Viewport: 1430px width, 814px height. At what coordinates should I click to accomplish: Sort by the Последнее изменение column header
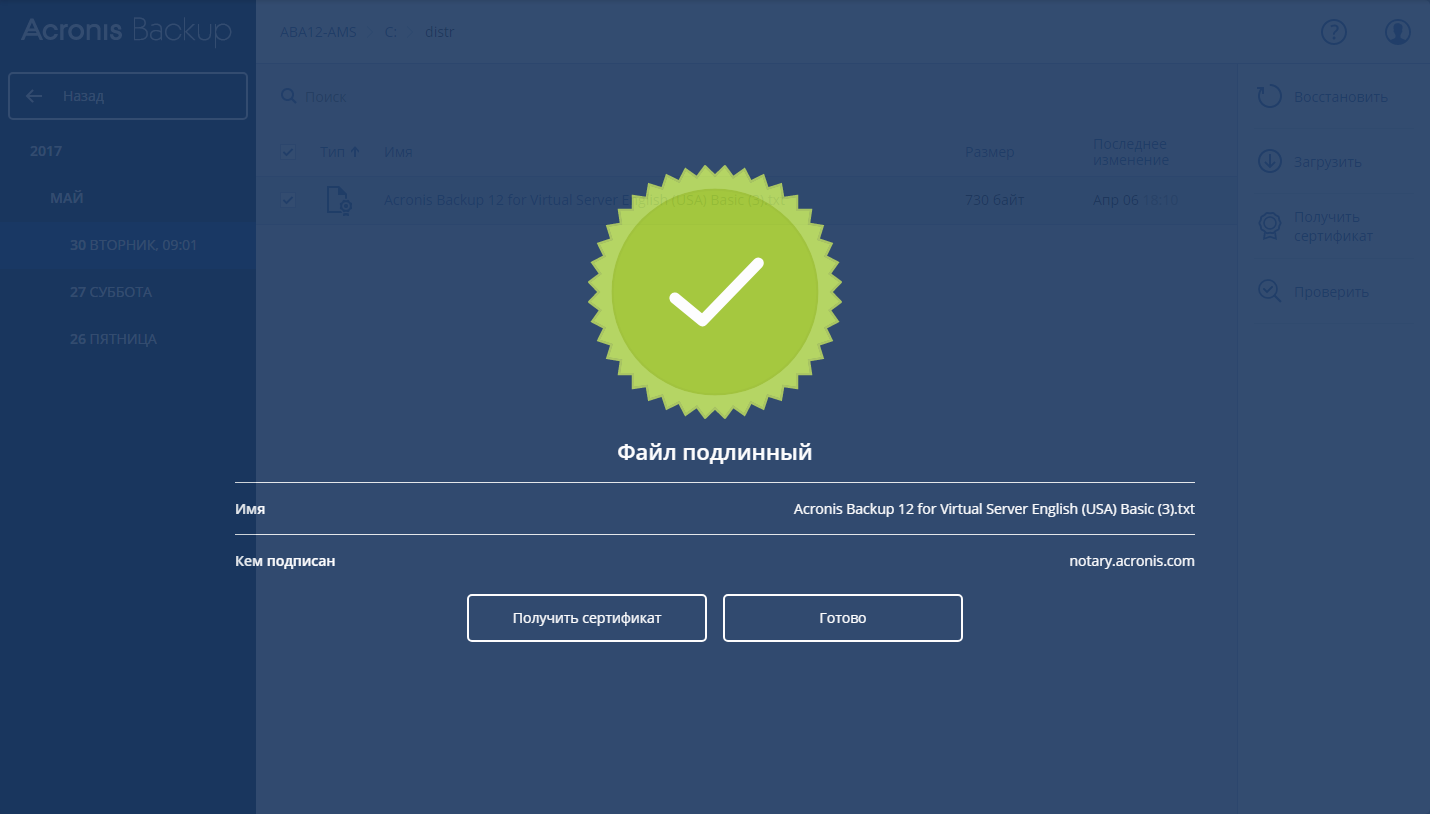[1131, 152]
